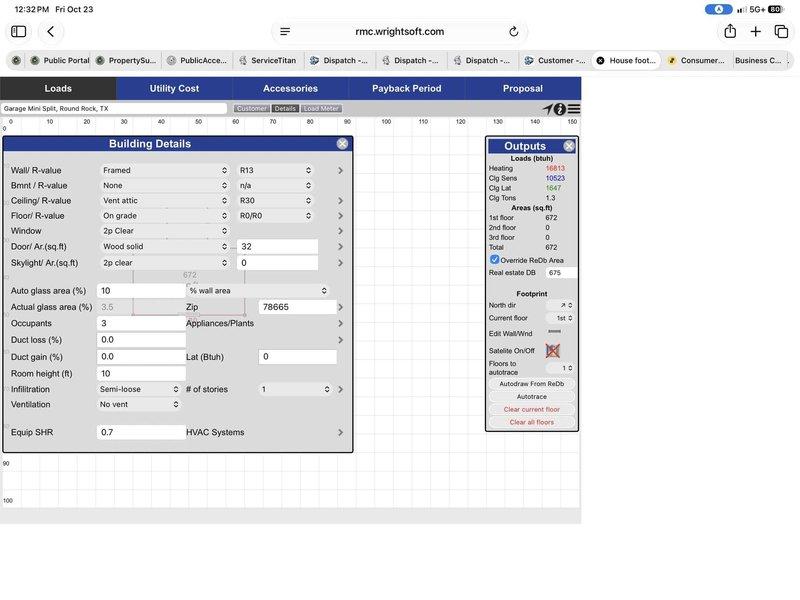
Task: Toggle the Satelite On/Off icon
Action: (x=553, y=351)
